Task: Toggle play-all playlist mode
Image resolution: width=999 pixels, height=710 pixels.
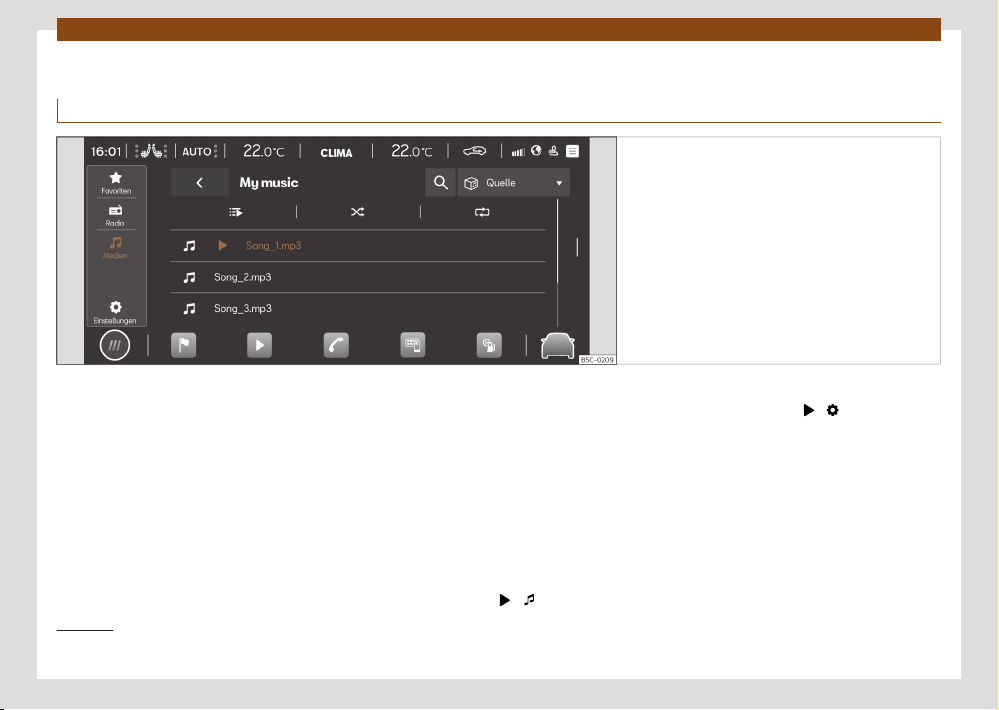Action: 235,212
